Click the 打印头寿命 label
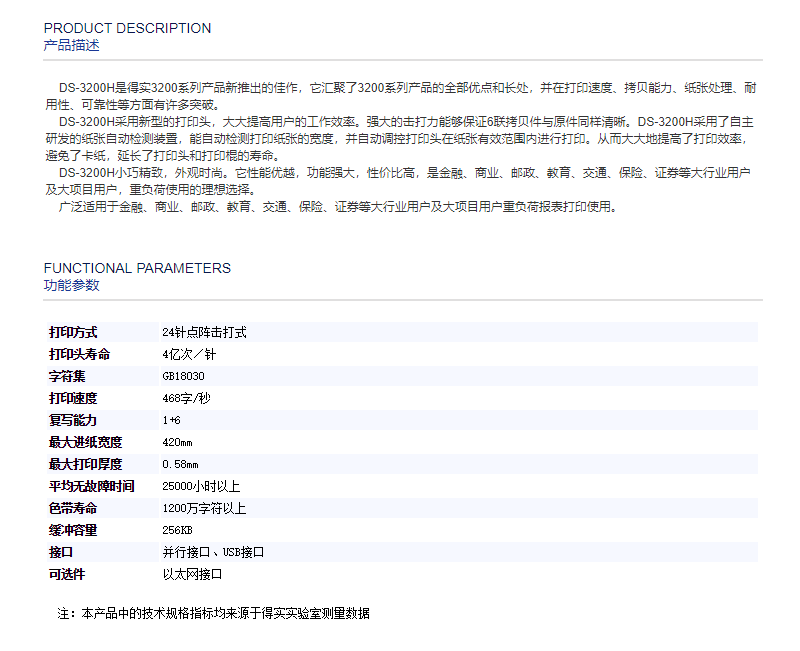The height and width of the screenshot is (651, 800). click(x=80, y=355)
